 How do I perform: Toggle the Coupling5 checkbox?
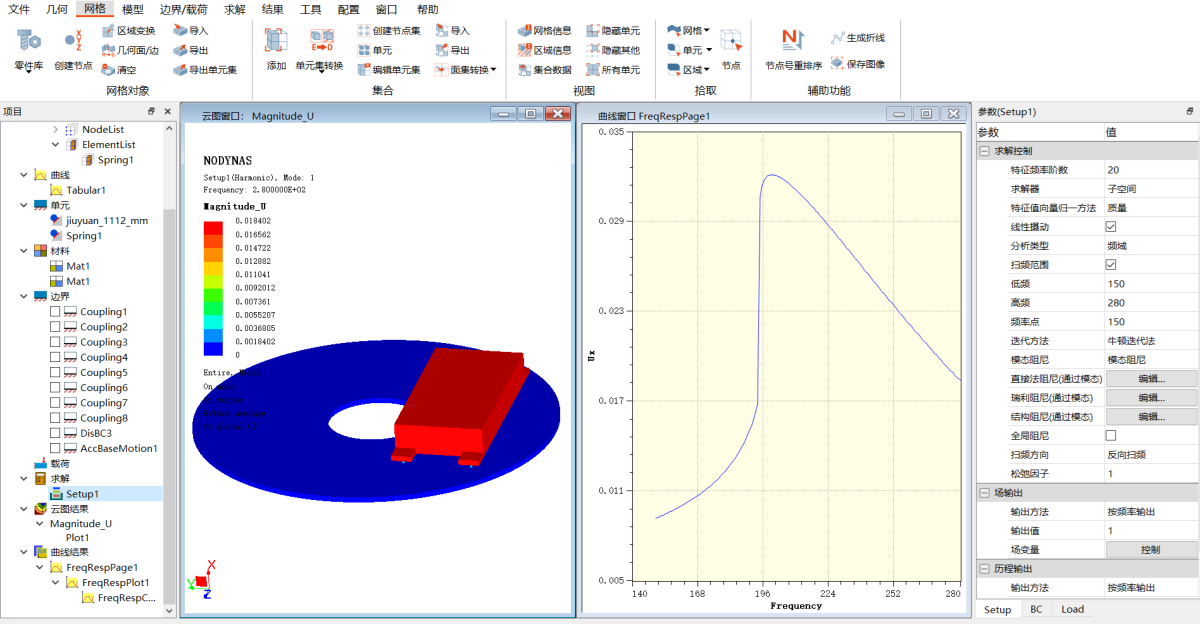coord(56,373)
